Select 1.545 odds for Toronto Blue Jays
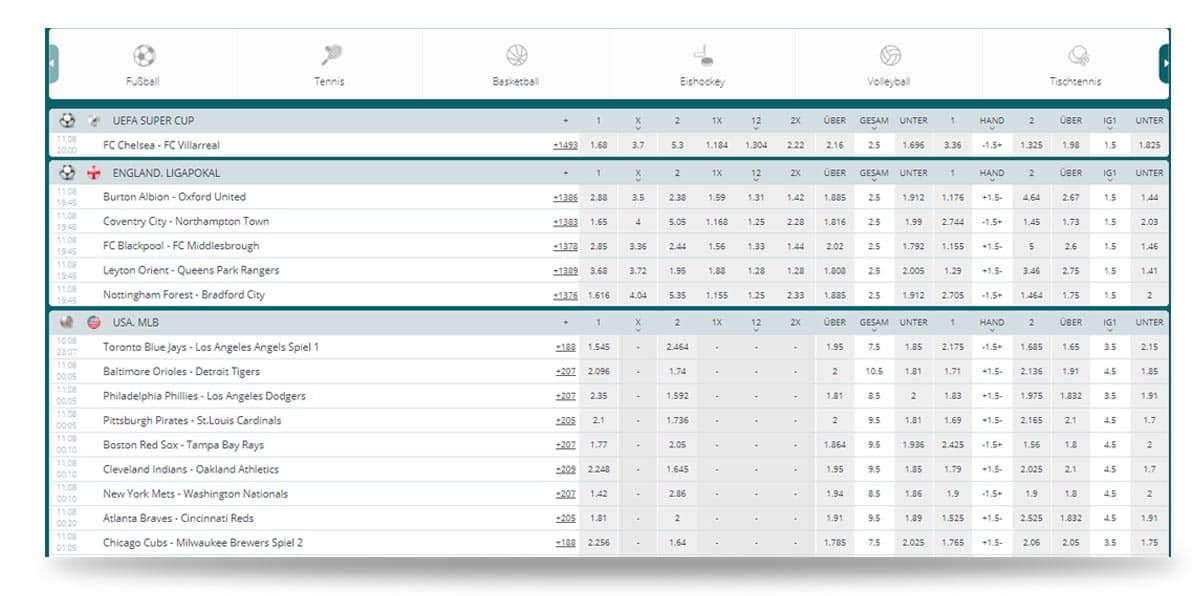1200x596 pixels. coord(598,347)
